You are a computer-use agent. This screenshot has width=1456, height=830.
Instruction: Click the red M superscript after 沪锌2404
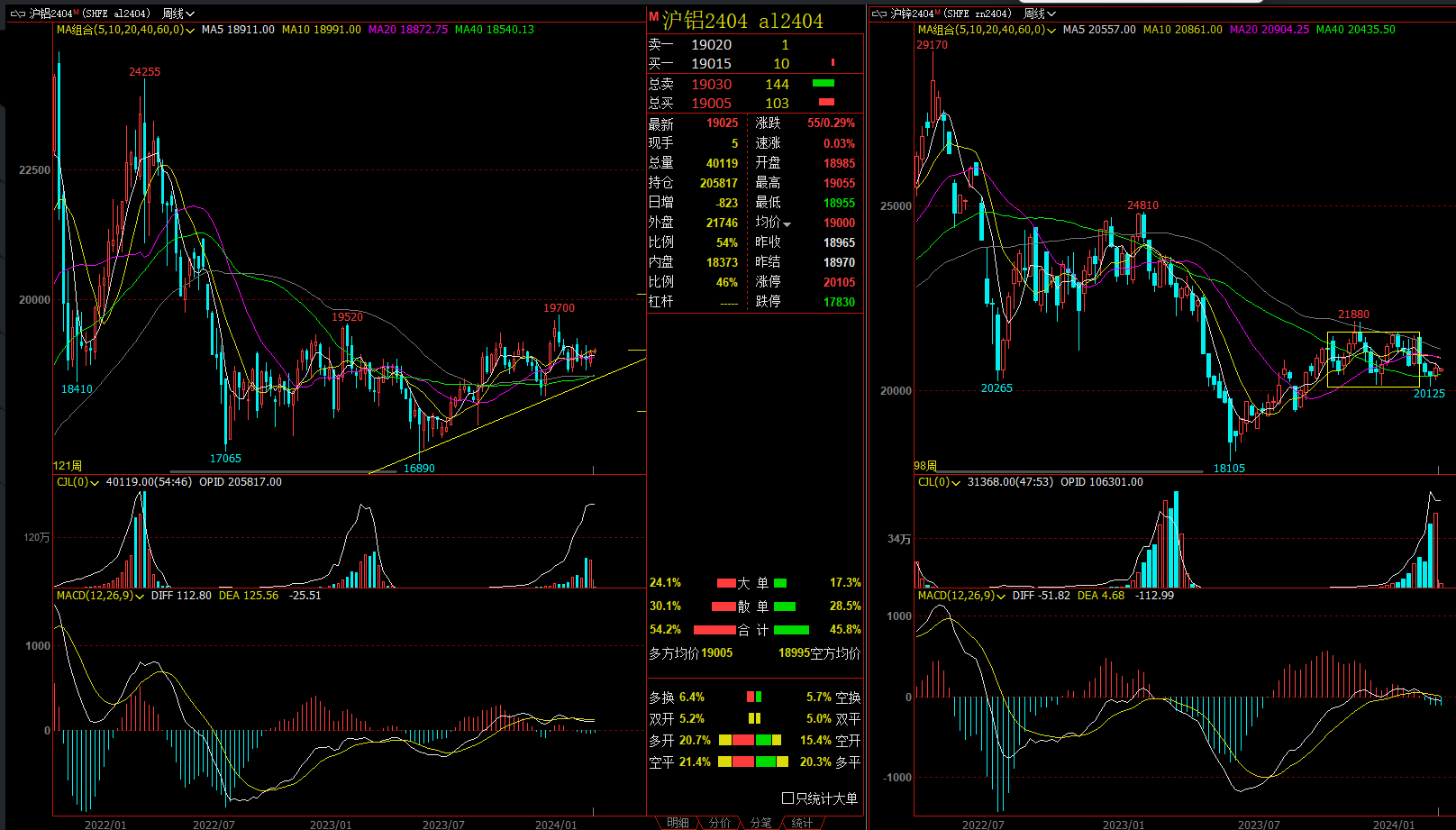pos(938,12)
